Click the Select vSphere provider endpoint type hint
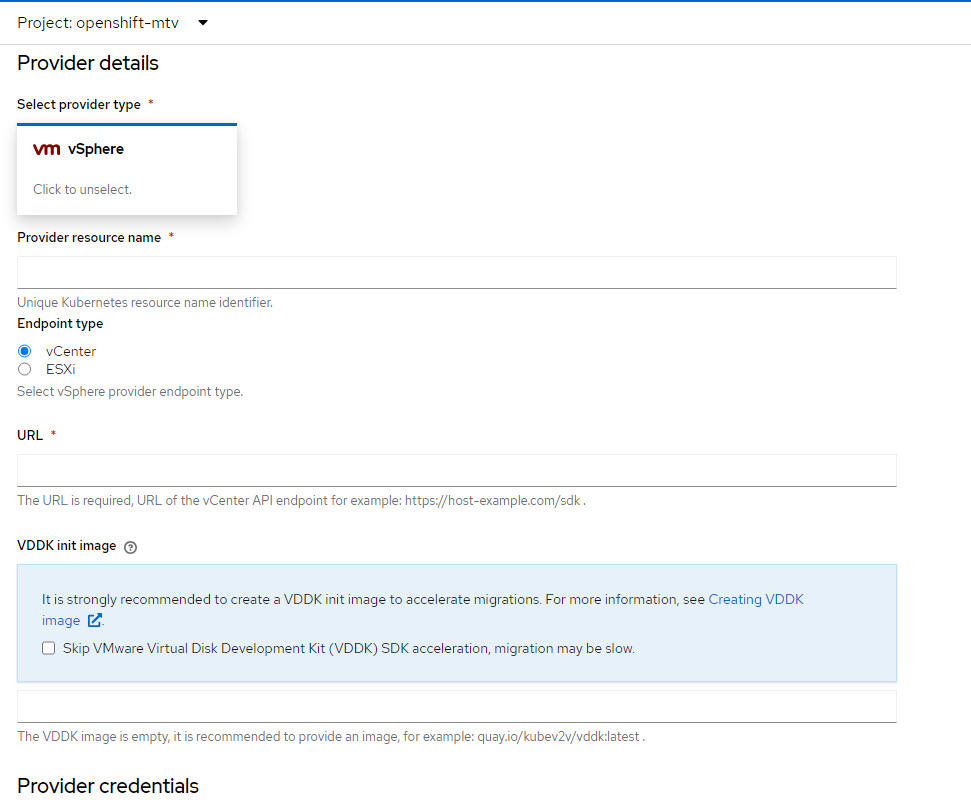This screenshot has height=806, width=971. point(130,391)
